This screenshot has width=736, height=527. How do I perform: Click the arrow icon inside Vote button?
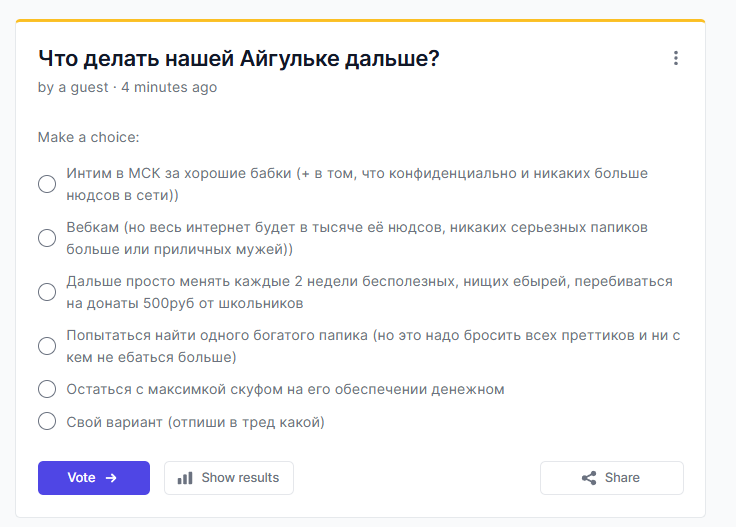pyautogui.click(x=111, y=478)
